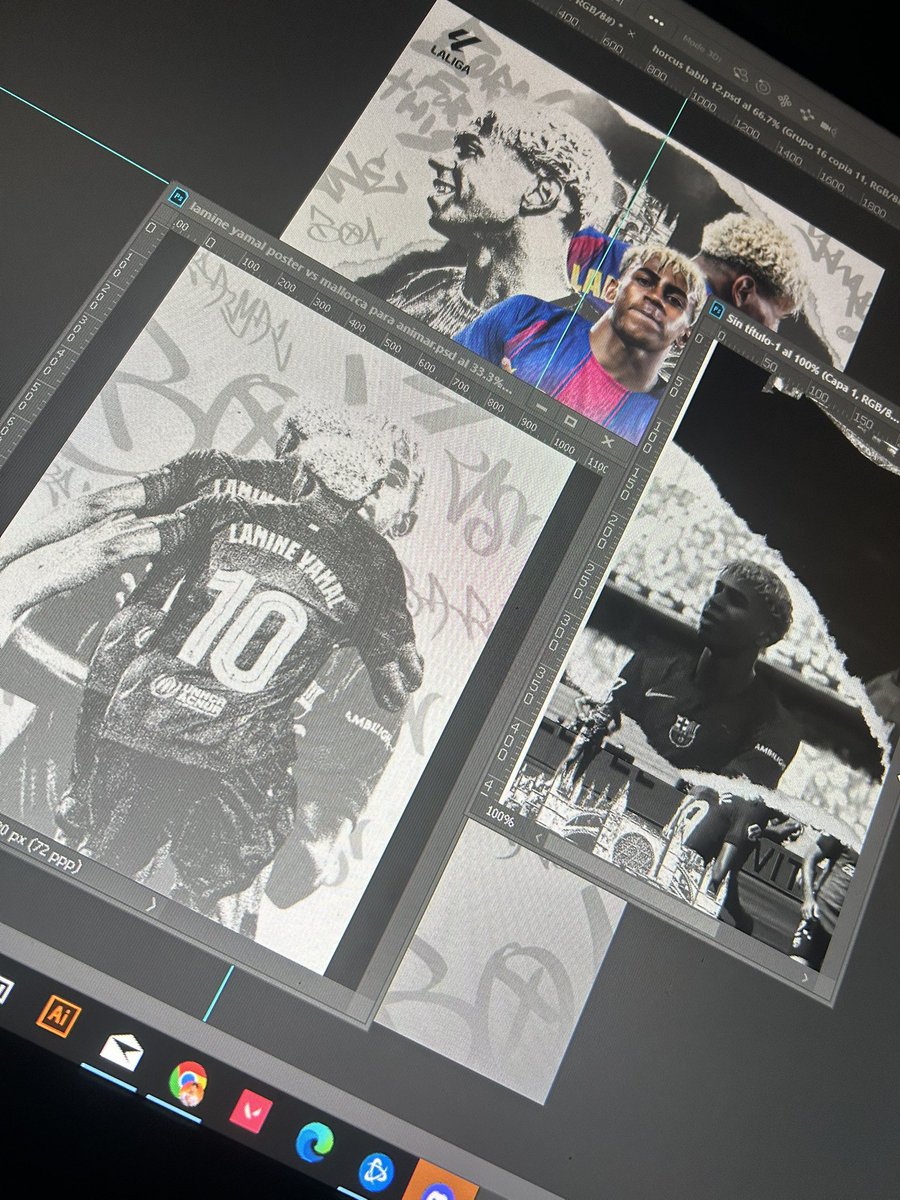900x1200 pixels.
Task: Open Adobe Illustrator from the taskbar
Action: click(58, 1016)
